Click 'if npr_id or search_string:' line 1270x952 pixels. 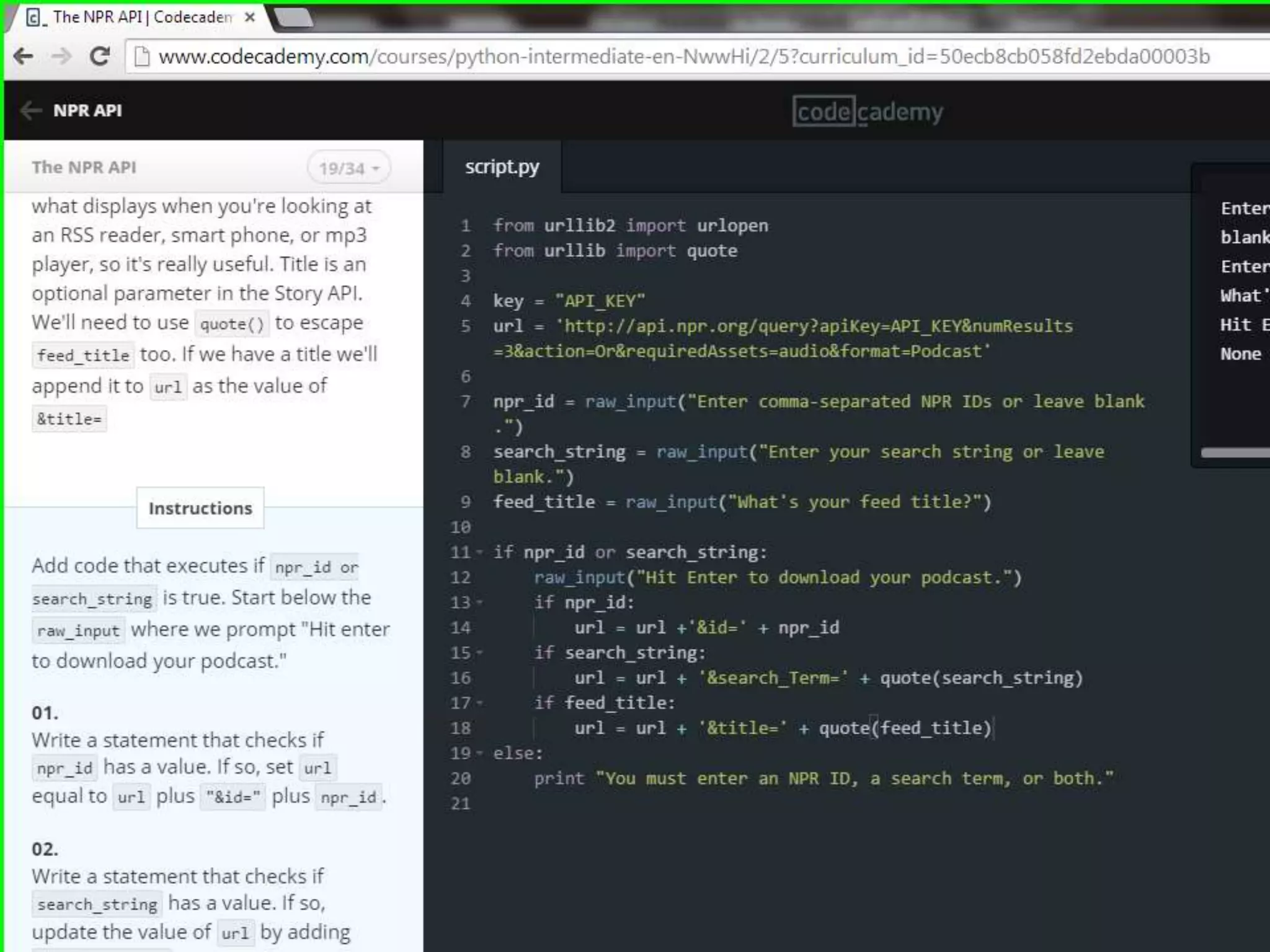[x=630, y=552]
